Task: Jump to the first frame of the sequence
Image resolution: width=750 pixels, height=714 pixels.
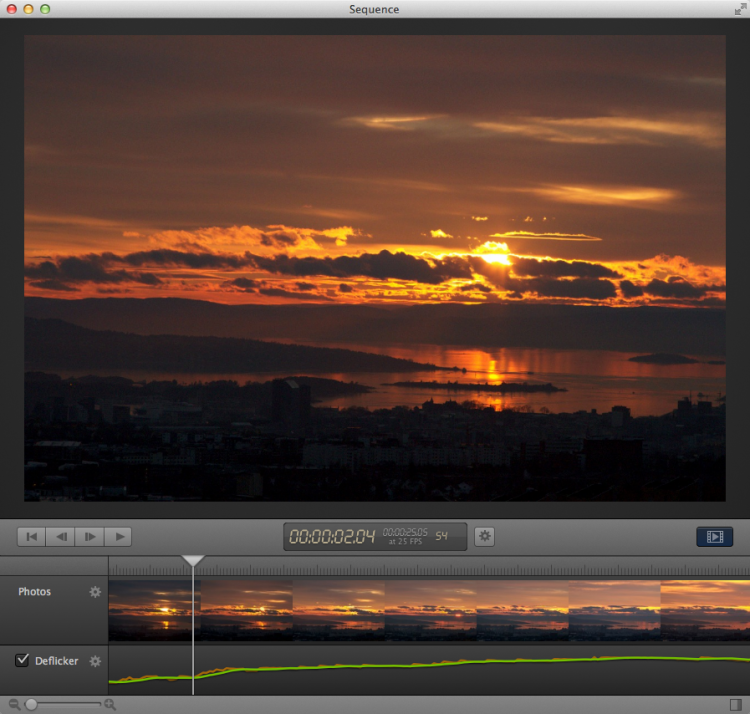Action: click(31, 537)
